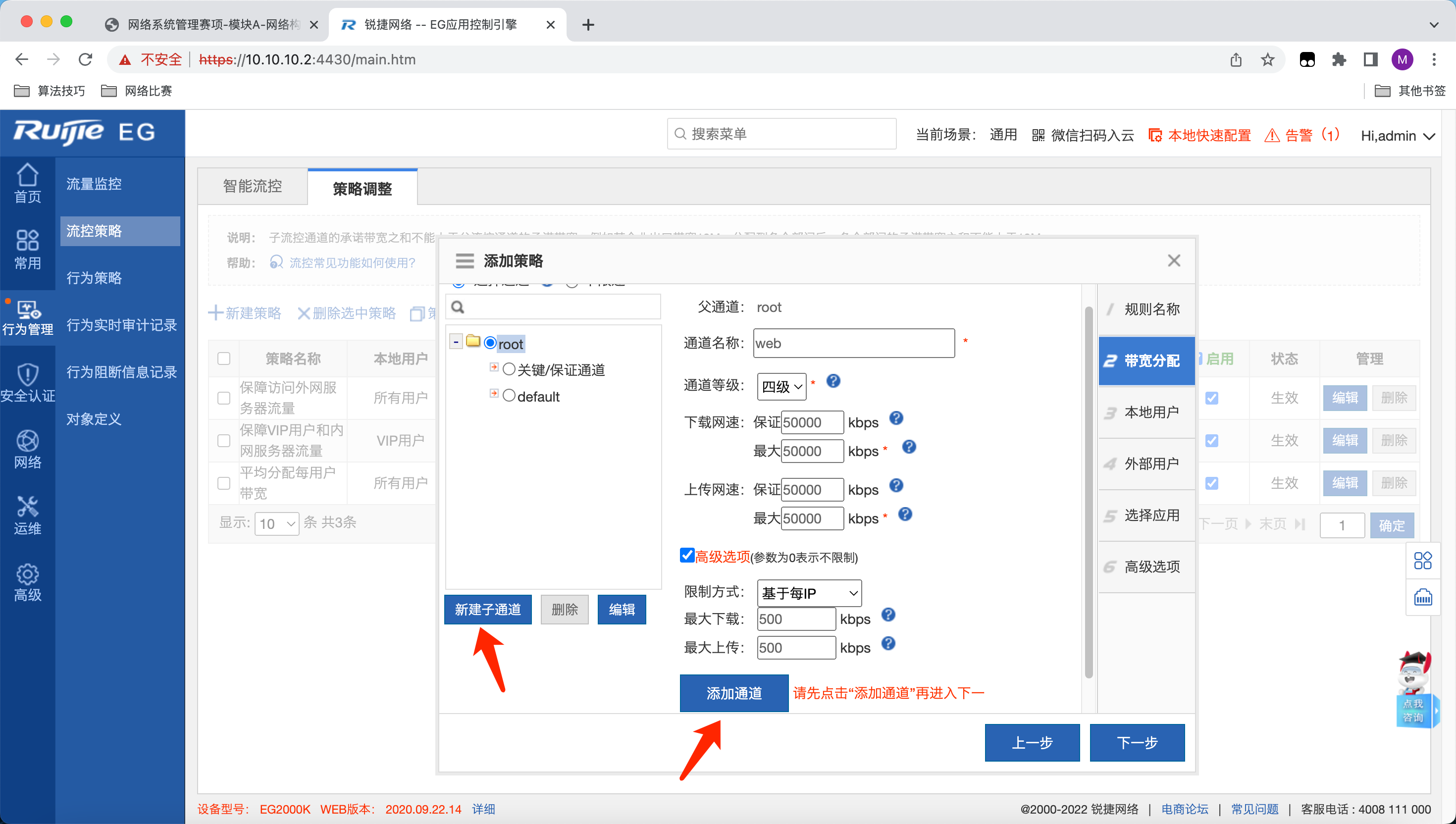Image resolution: width=1456 pixels, height=824 pixels.
Task: Select the default channel radio button
Action: [509, 395]
